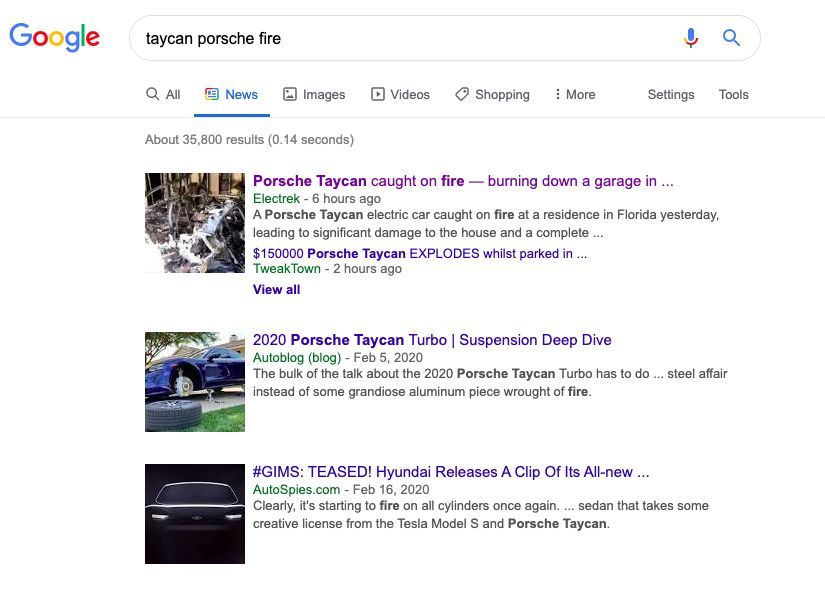This screenshot has width=825, height=592.
Task: Go to the Videos tab
Action: tap(400, 94)
